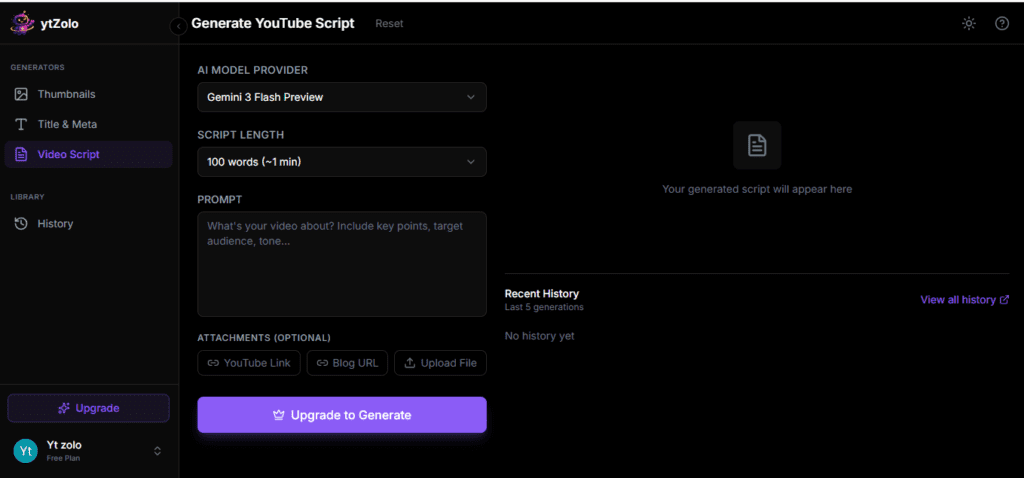Click the external link icon beside View all history
Image resolution: width=1024 pixels, height=478 pixels.
point(1004,300)
